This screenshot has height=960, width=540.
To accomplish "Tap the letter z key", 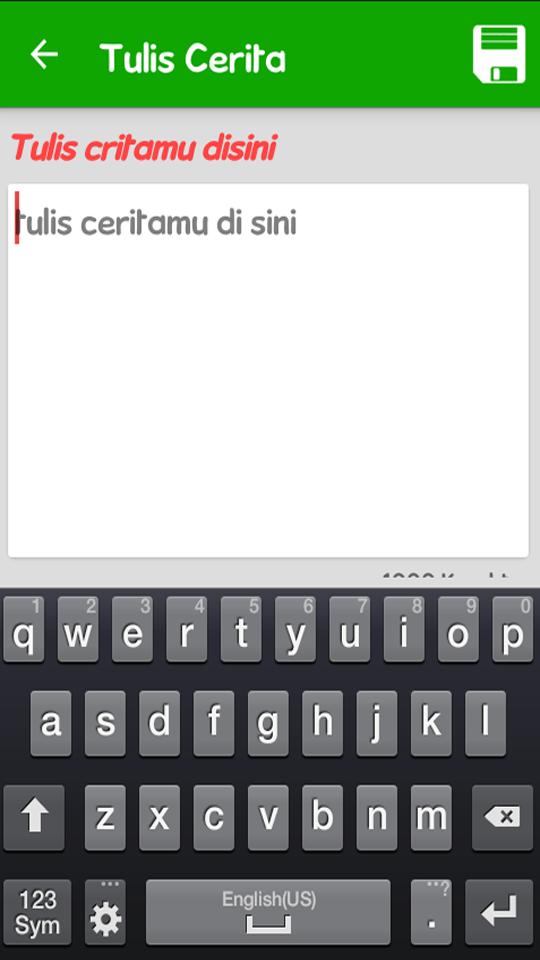I will click(x=105, y=817).
